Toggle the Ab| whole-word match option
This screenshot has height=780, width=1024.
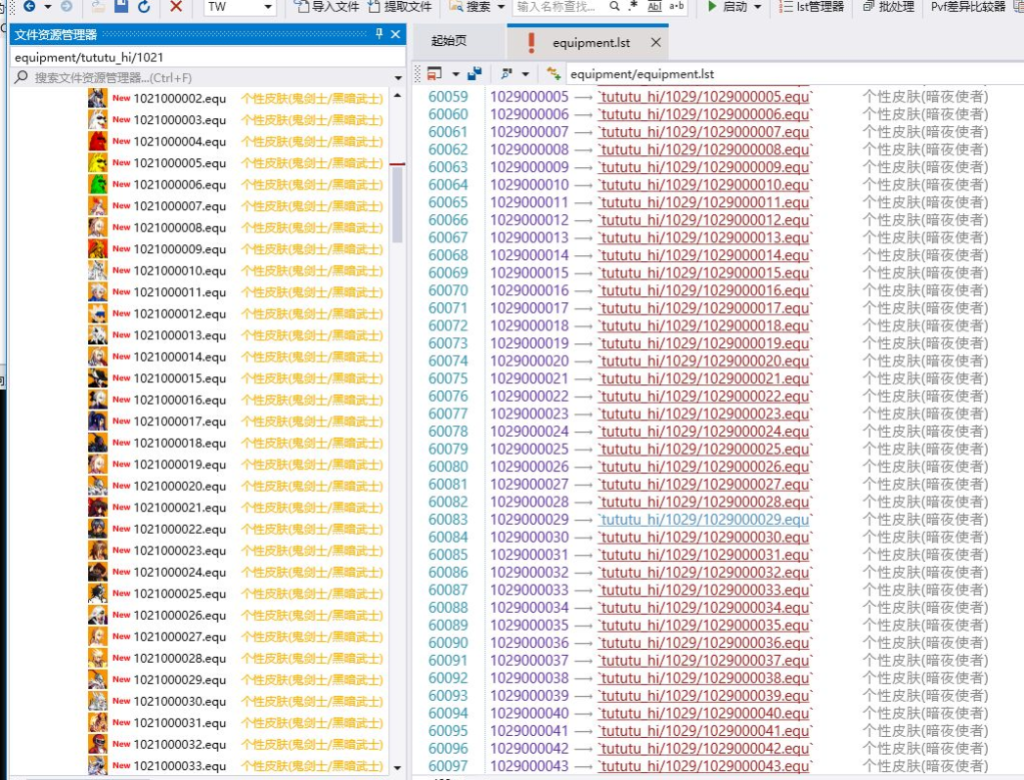coord(655,7)
